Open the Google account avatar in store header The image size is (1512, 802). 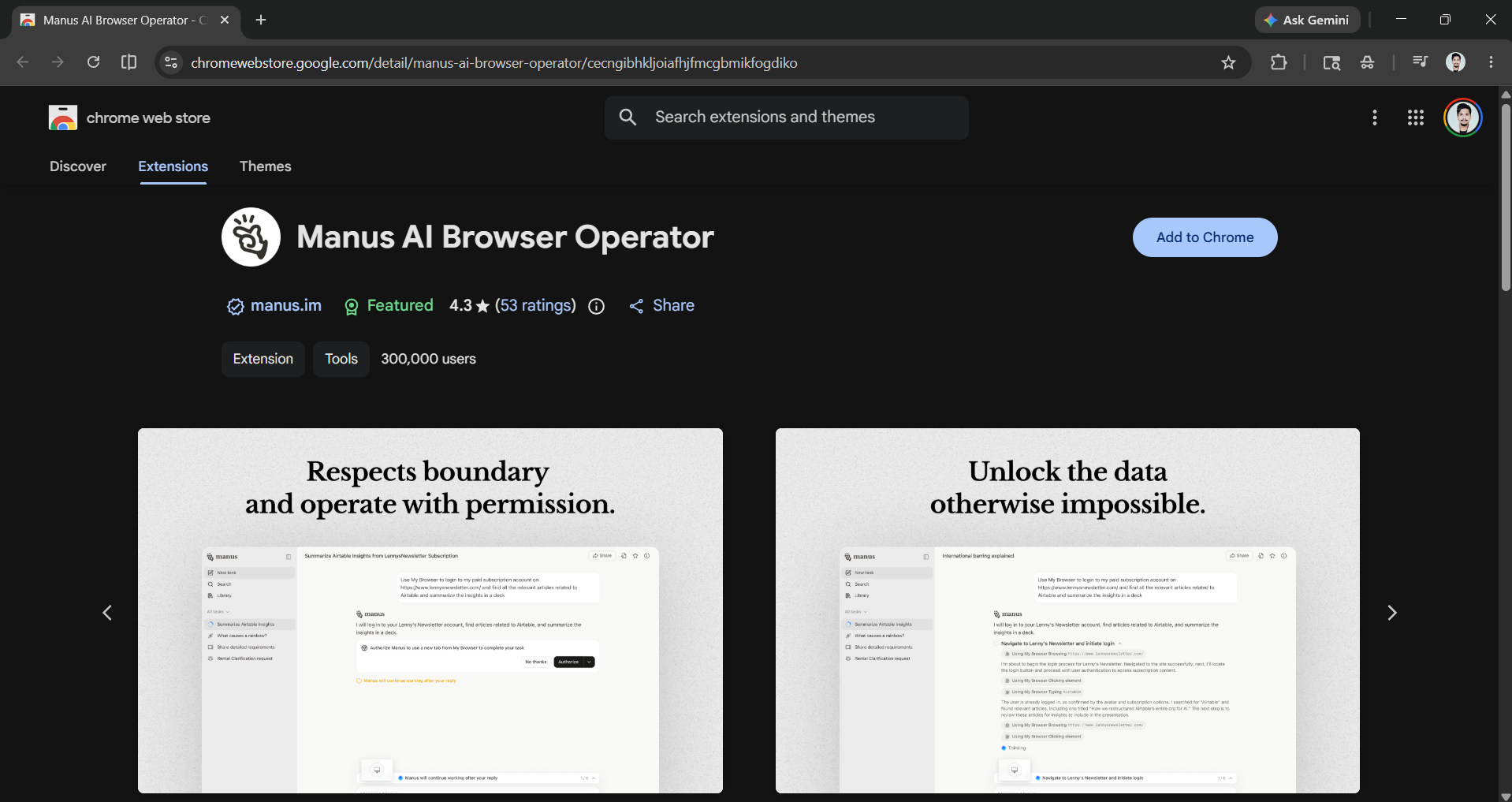tap(1462, 118)
